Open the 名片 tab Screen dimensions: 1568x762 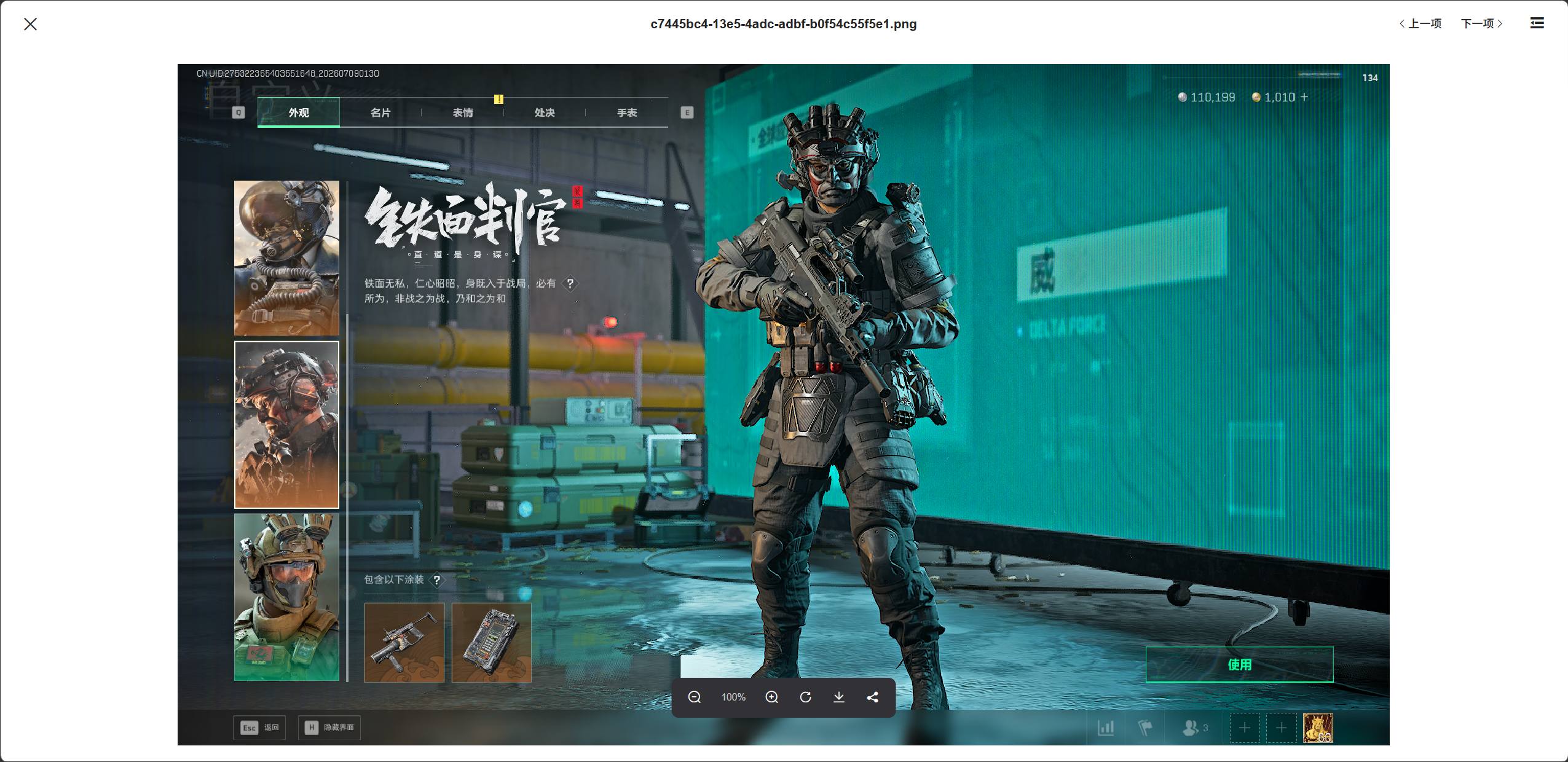coord(380,112)
